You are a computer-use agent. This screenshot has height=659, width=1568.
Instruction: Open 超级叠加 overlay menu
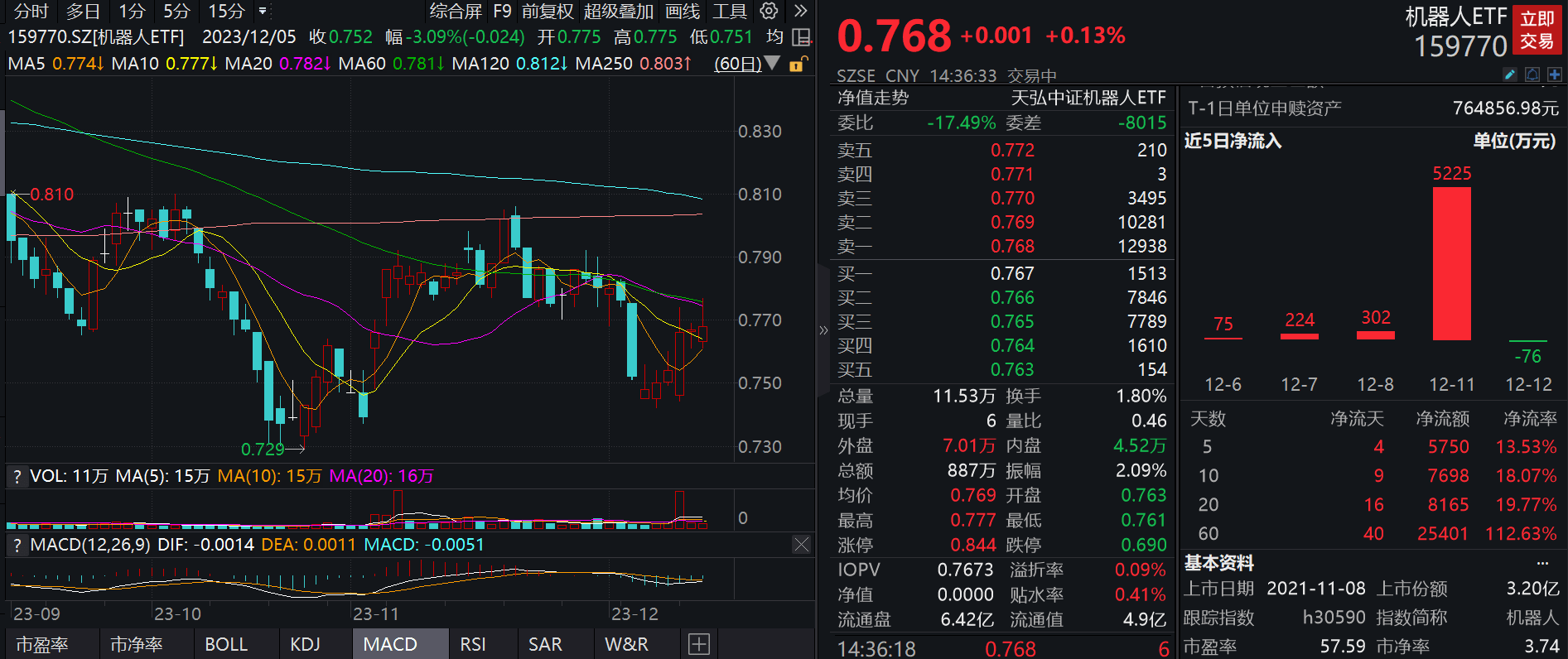tap(619, 12)
